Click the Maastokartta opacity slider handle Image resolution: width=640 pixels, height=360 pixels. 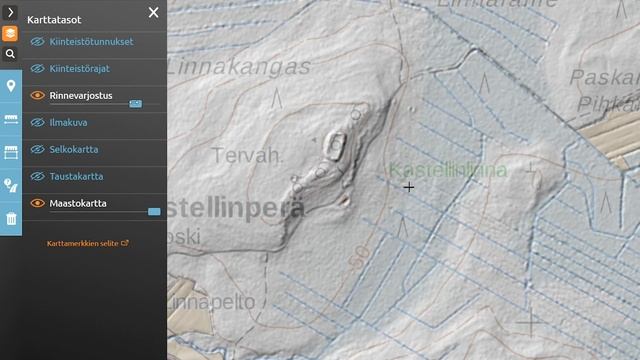point(154,211)
